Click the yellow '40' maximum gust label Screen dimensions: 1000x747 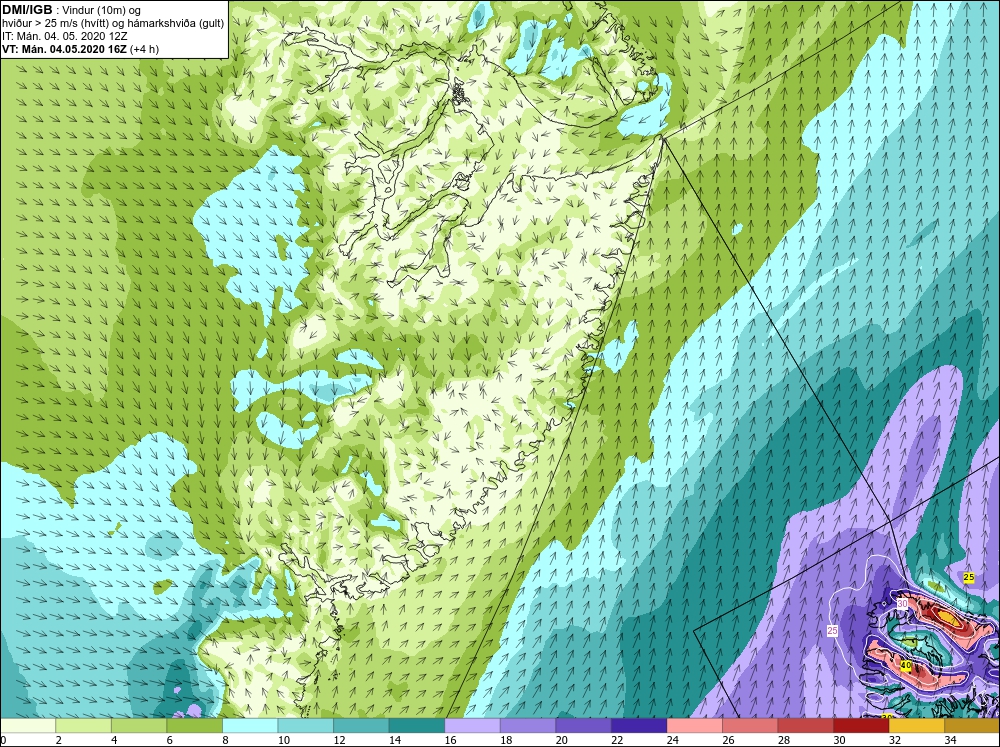[905, 666]
